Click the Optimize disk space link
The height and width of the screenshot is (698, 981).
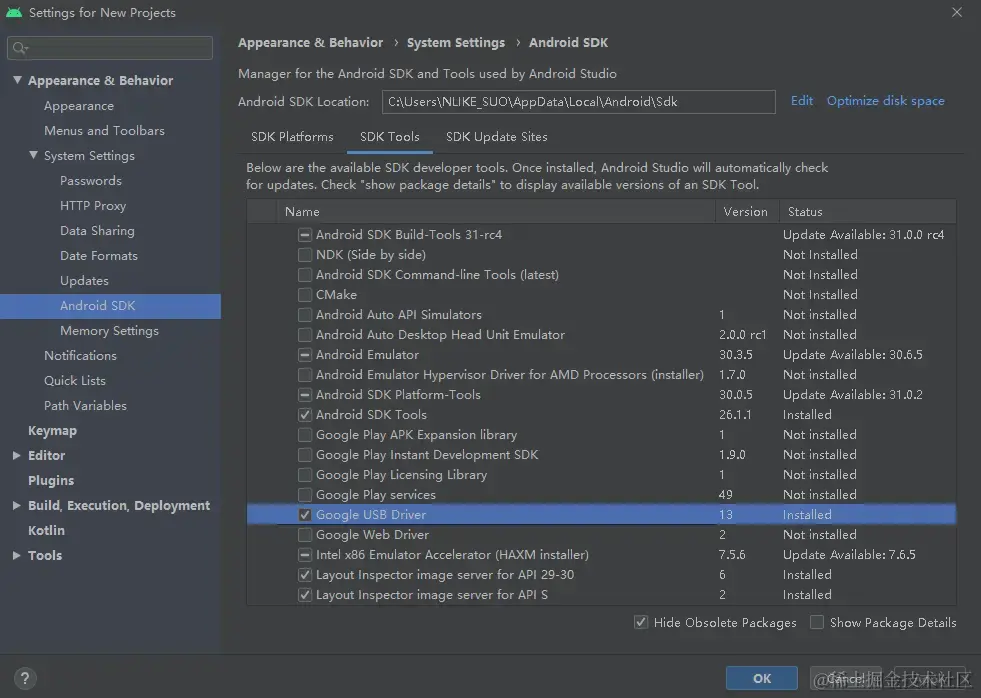[885, 101]
